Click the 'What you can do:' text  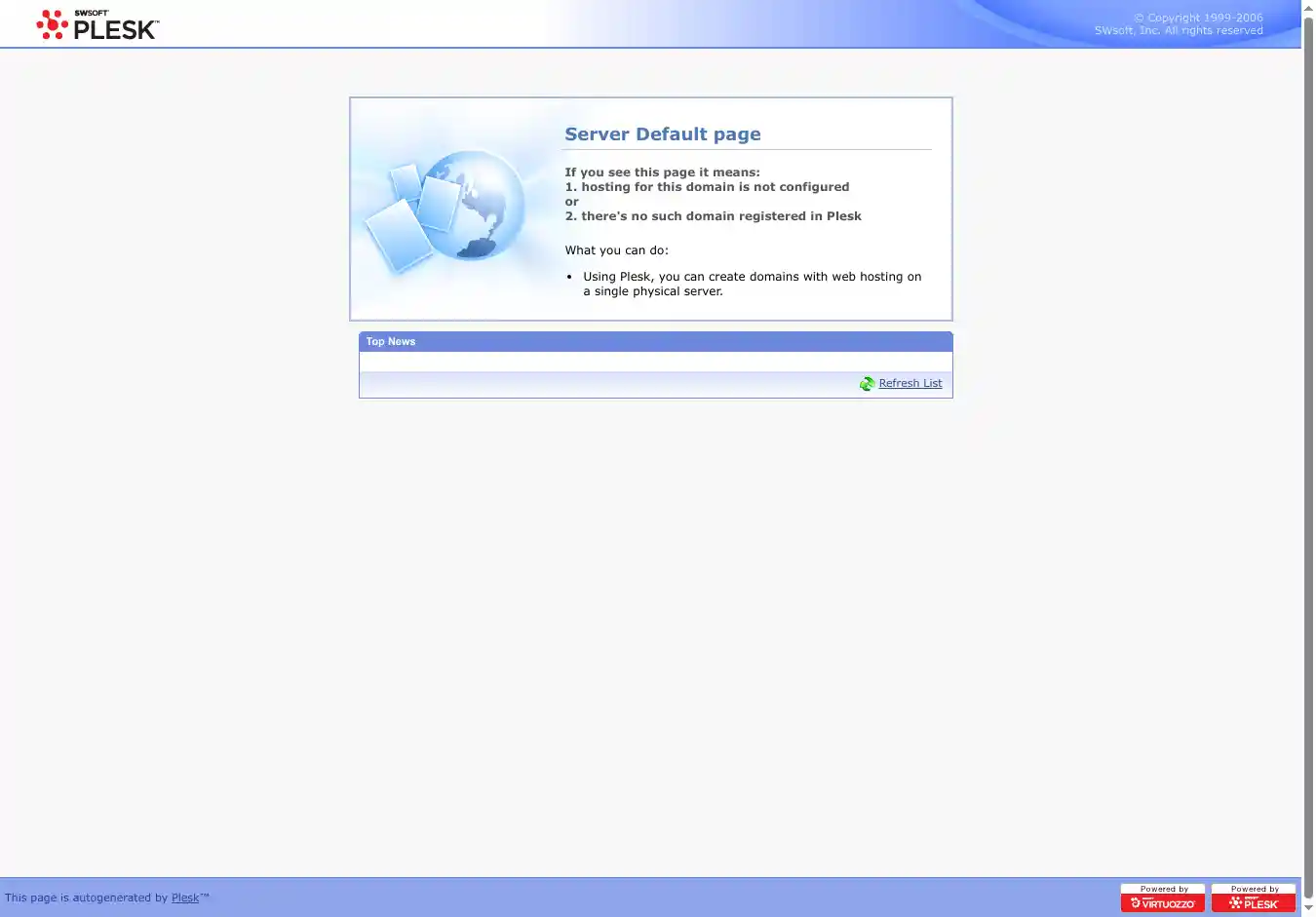click(x=616, y=250)
